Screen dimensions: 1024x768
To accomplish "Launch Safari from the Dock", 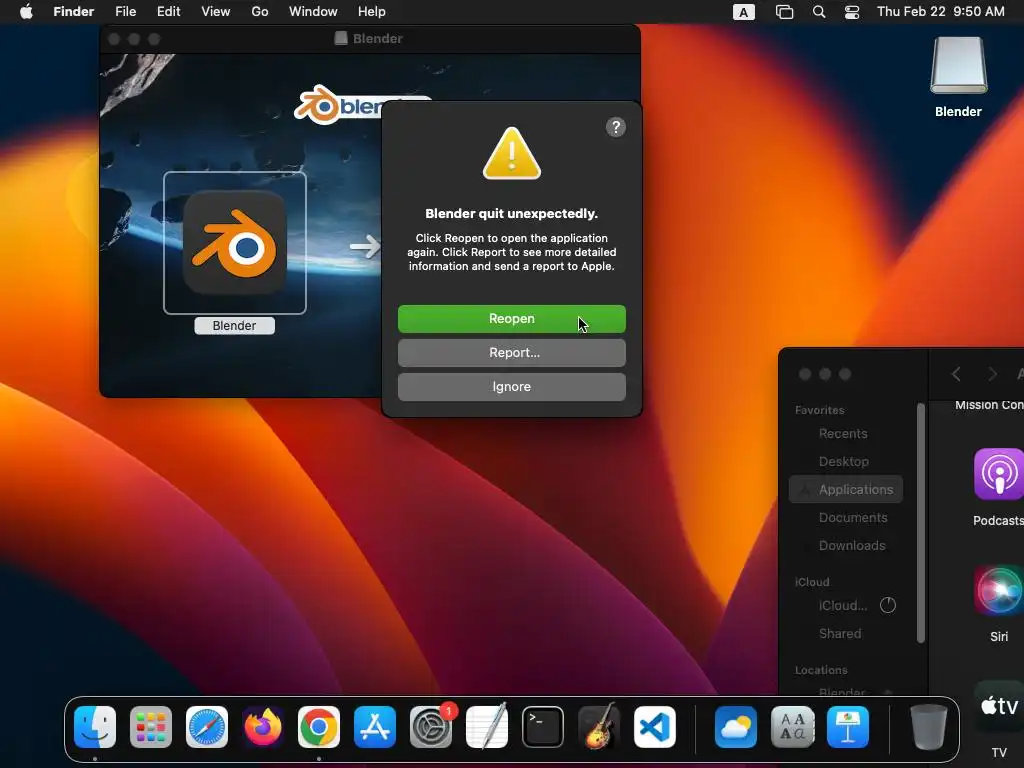I will point(207,727).
